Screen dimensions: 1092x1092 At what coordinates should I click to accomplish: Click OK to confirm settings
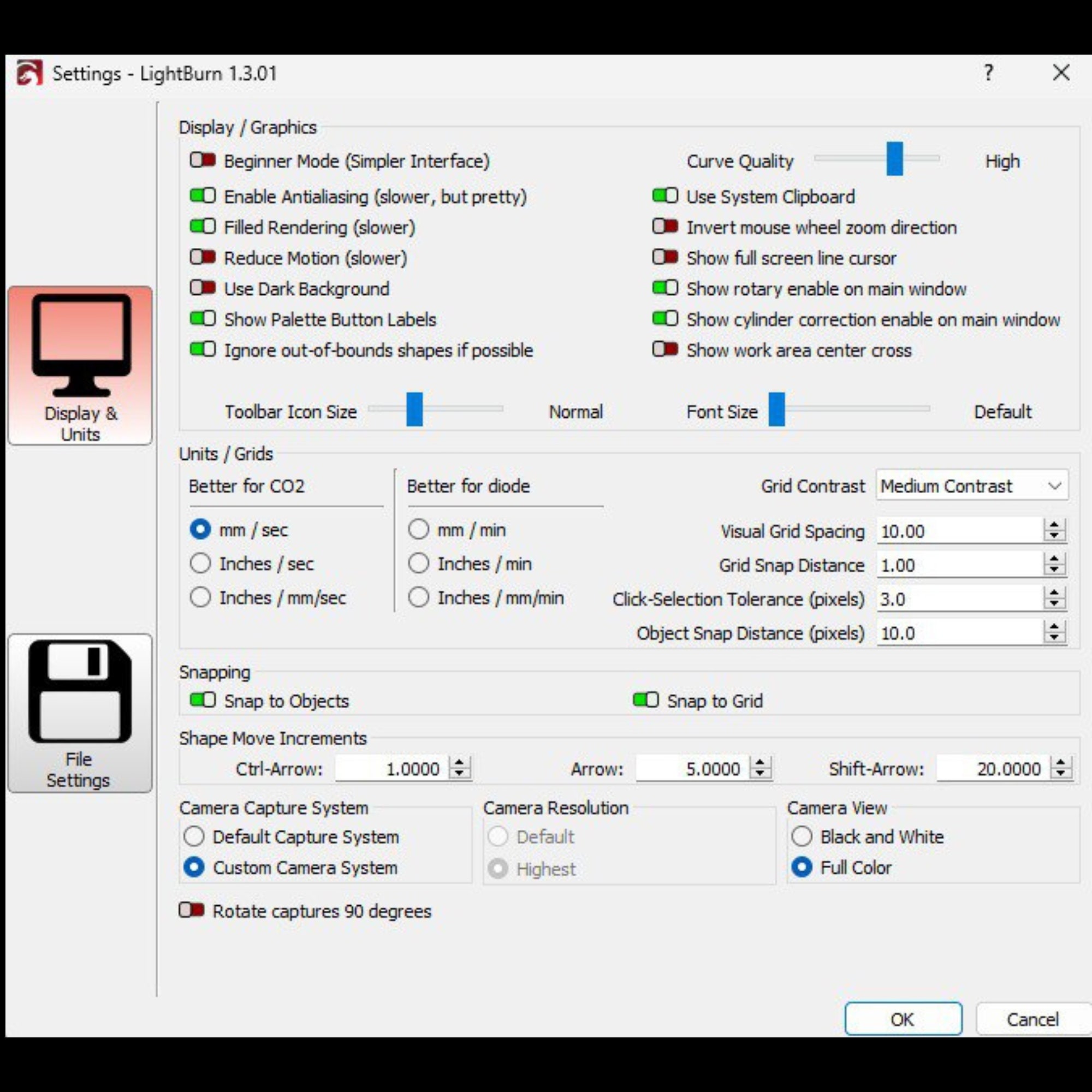[x=903, y=1019]
